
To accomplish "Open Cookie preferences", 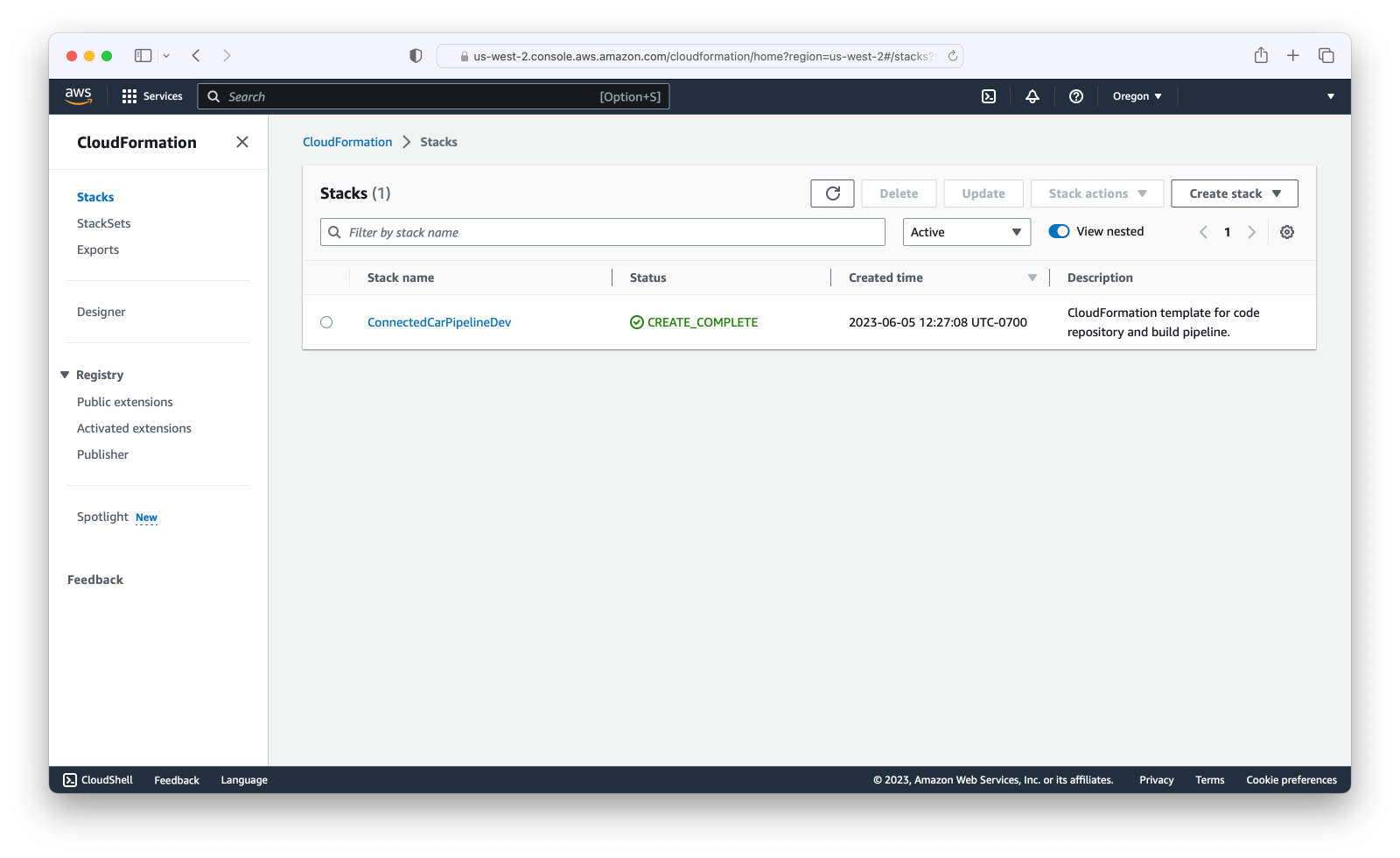I will coord(1291,780).
